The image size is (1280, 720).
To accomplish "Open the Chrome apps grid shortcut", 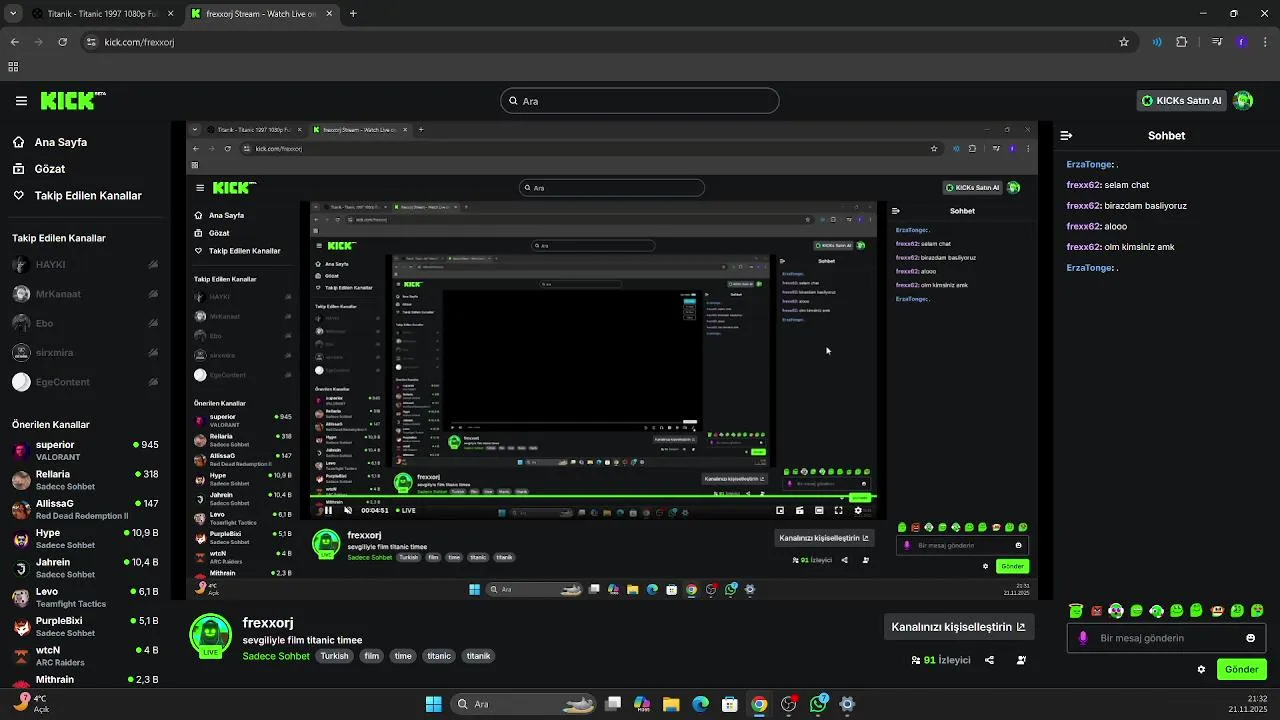I will [13, 67].
